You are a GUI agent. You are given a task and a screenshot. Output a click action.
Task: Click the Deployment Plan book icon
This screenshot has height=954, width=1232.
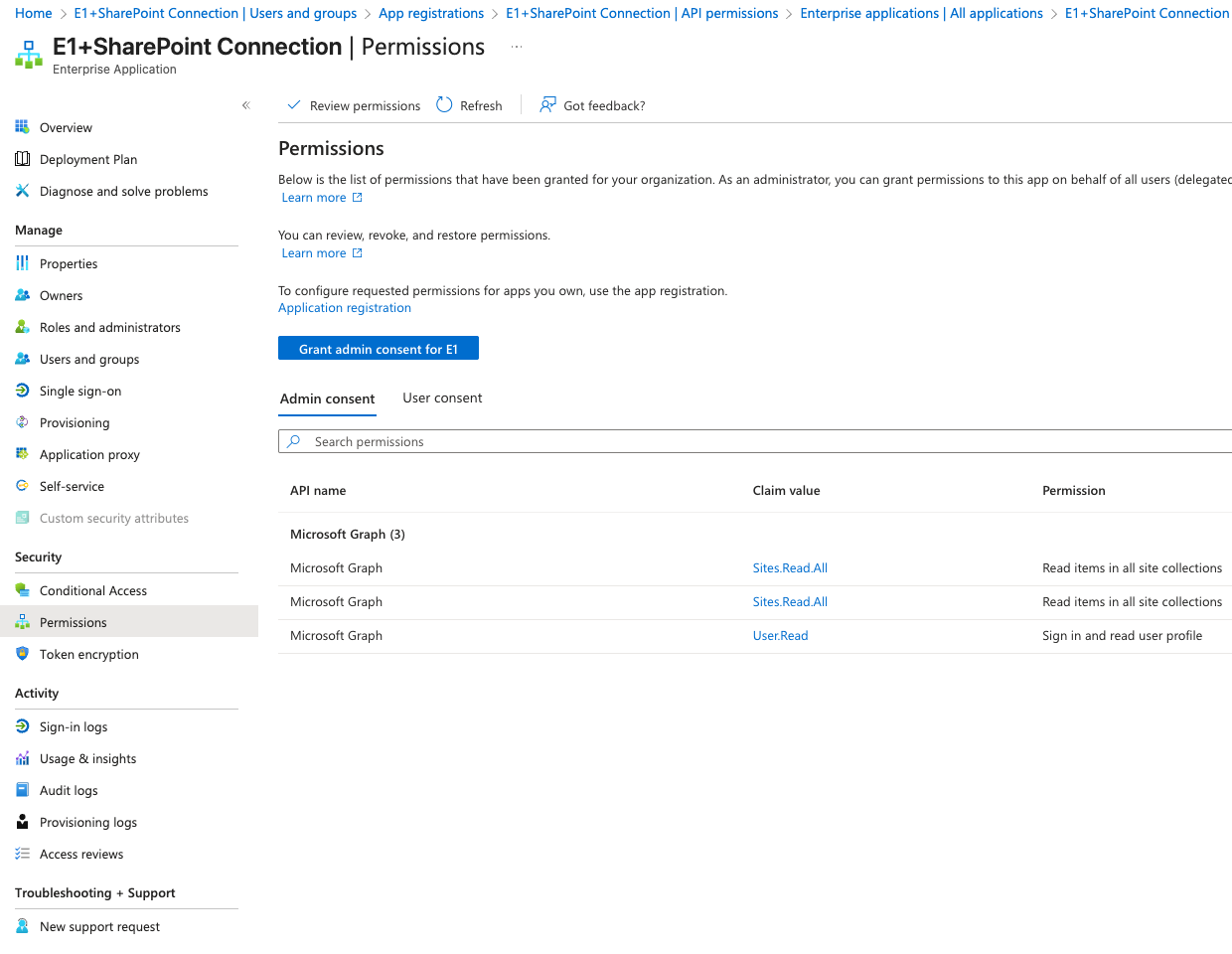click(22, 159)
